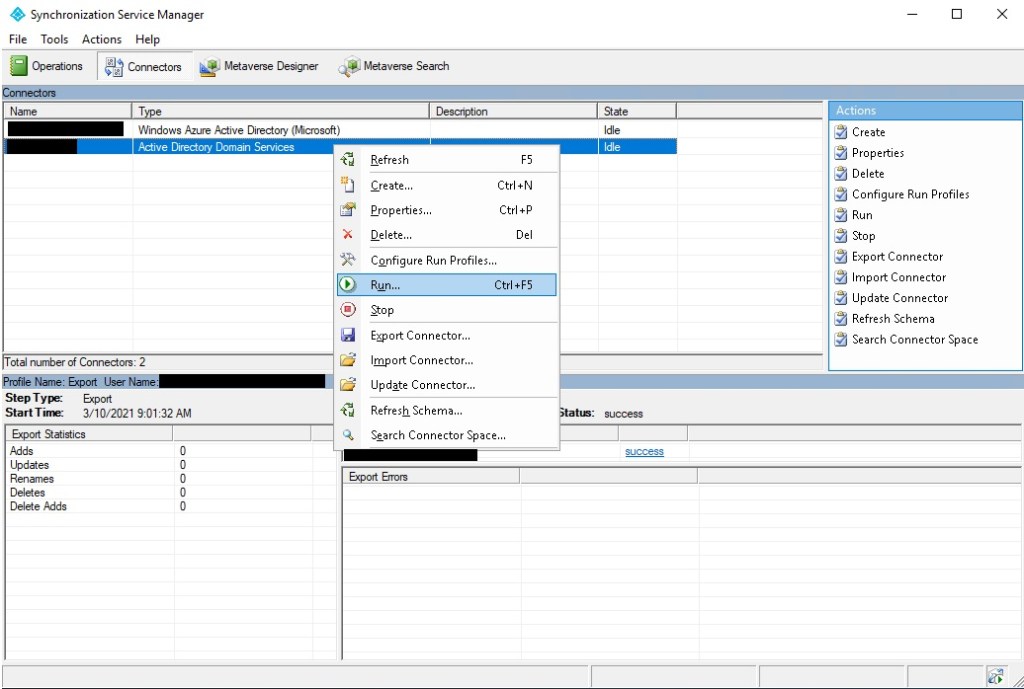Switch to the Operations view
Image resolution: width=1024 pixels, height=689 pixels.
pyautogui.click(x=47, y=67)
